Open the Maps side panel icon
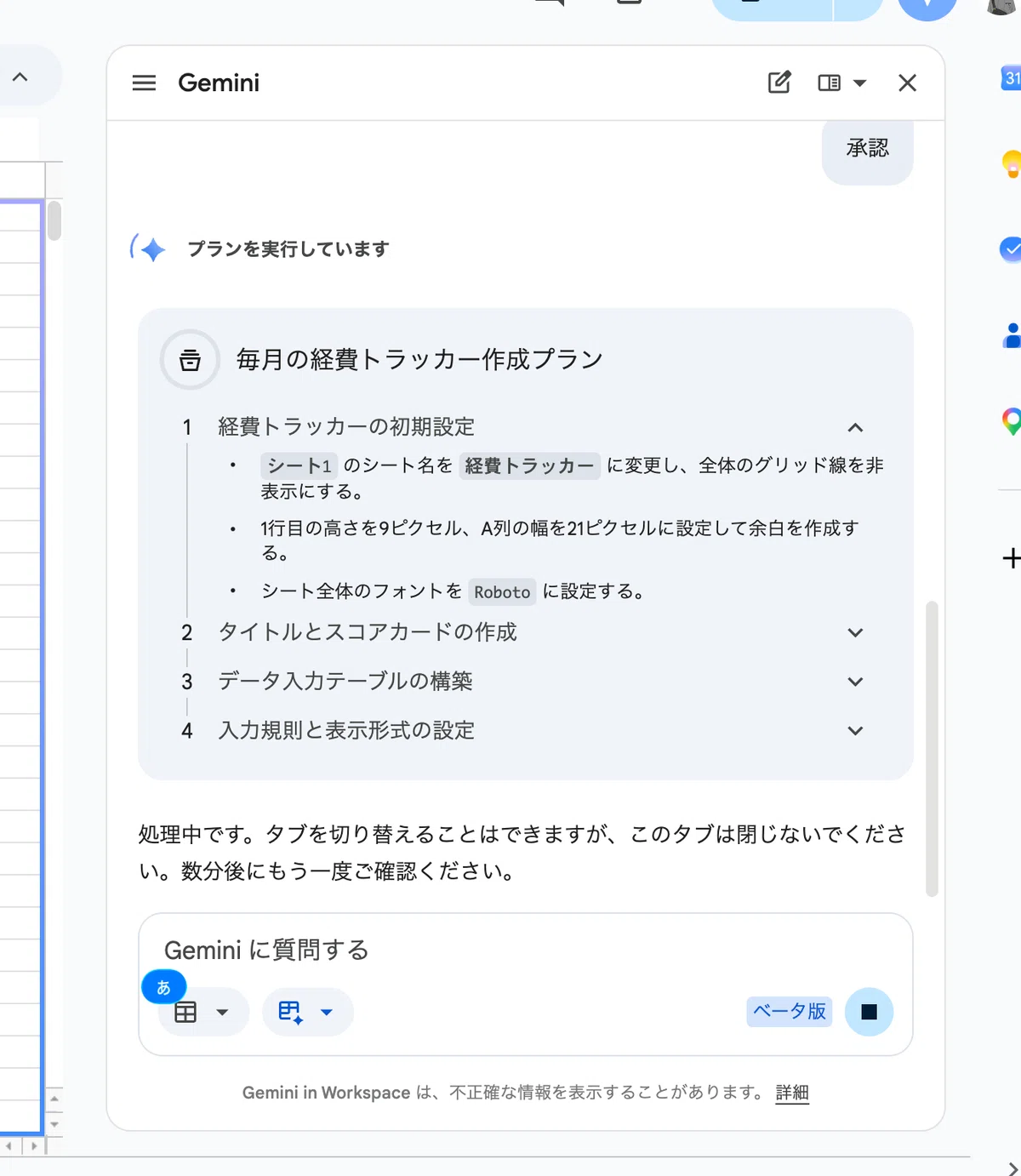The height and width of the screenshot is (1176, 1021). coord(1011,421)
